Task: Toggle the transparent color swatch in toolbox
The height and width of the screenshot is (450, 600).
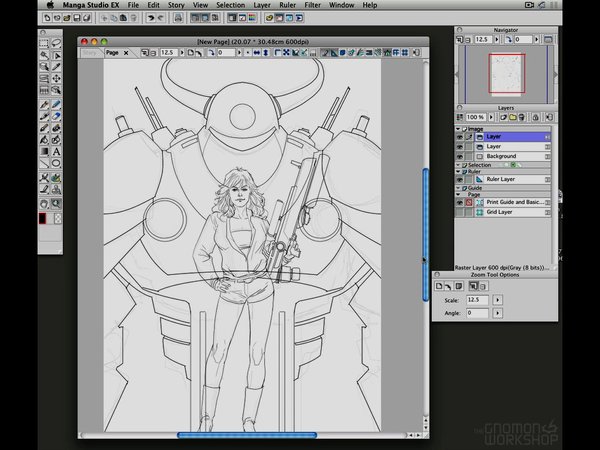Action: 58,219
